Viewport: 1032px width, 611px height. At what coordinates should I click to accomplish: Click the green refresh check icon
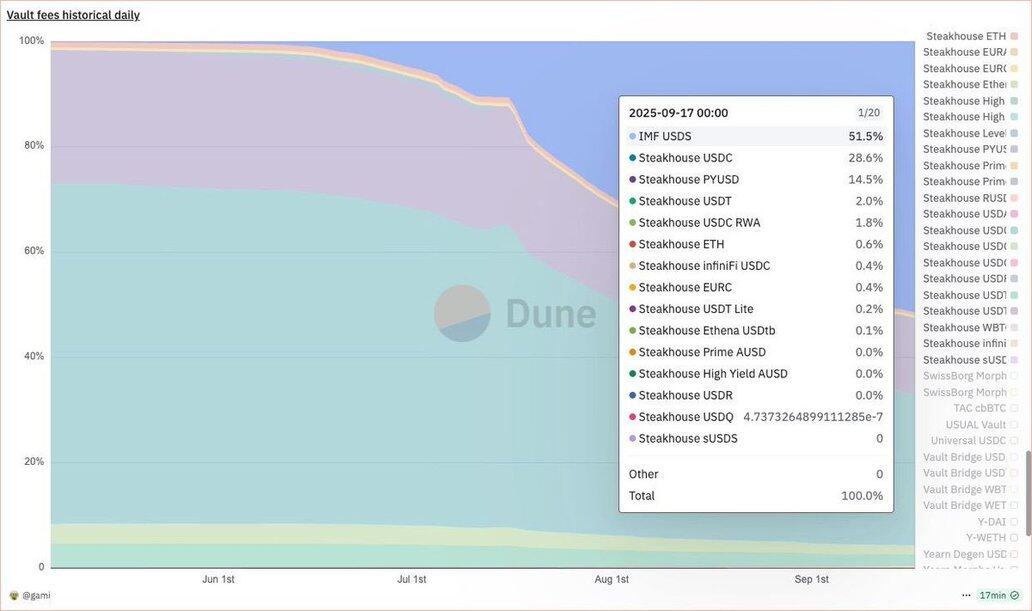1014,595
